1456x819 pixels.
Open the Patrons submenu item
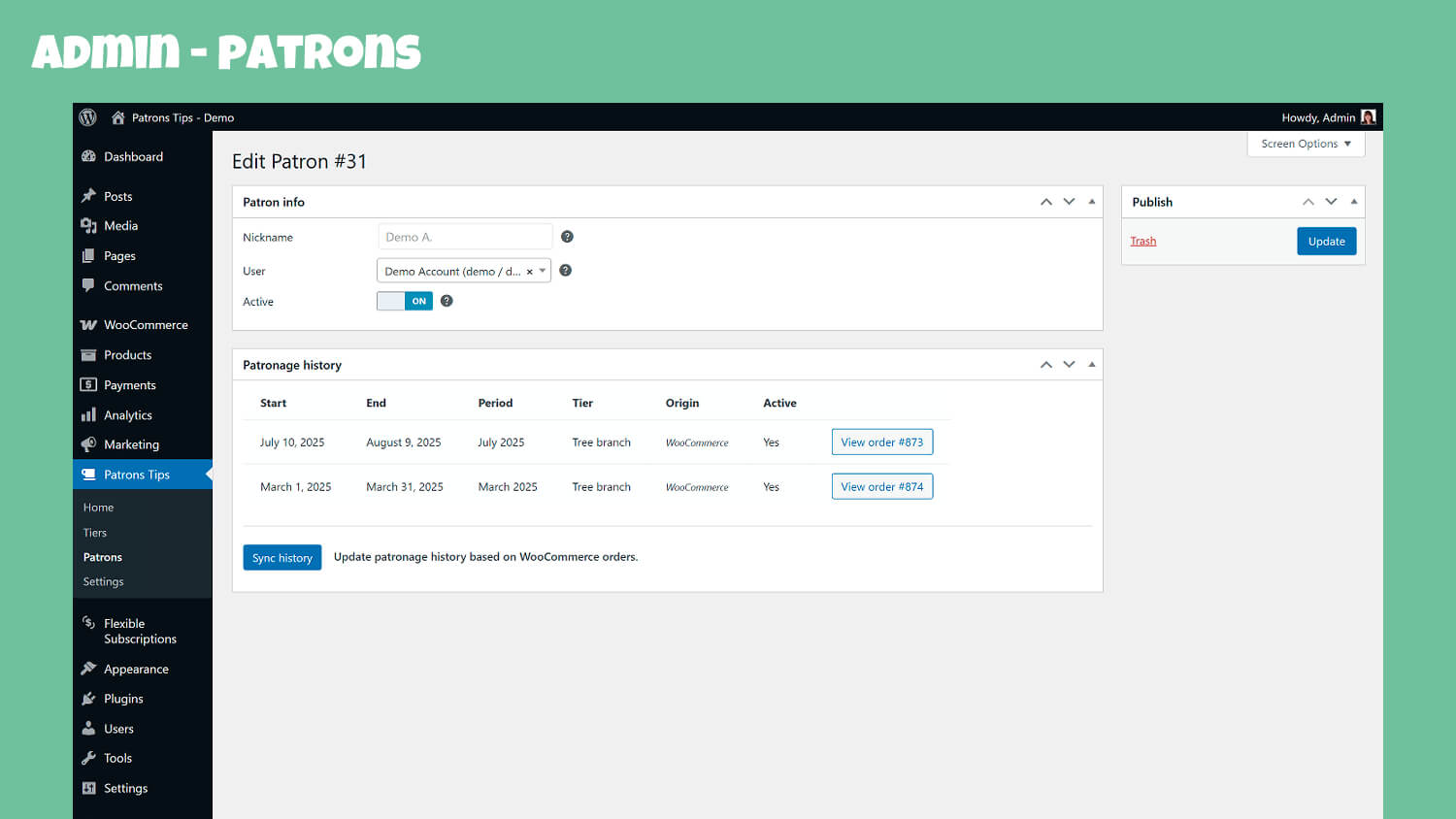(103, 557)
